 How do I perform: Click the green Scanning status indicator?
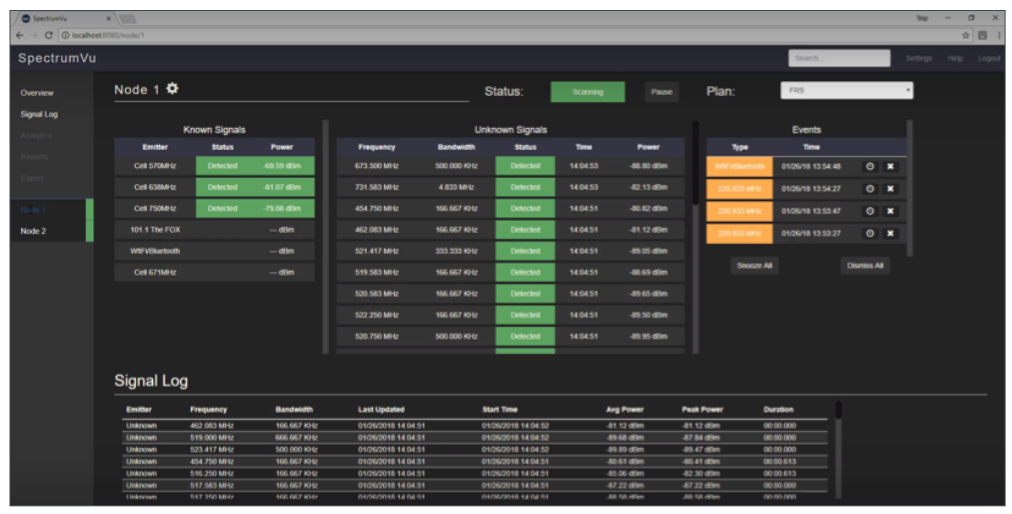587,92
